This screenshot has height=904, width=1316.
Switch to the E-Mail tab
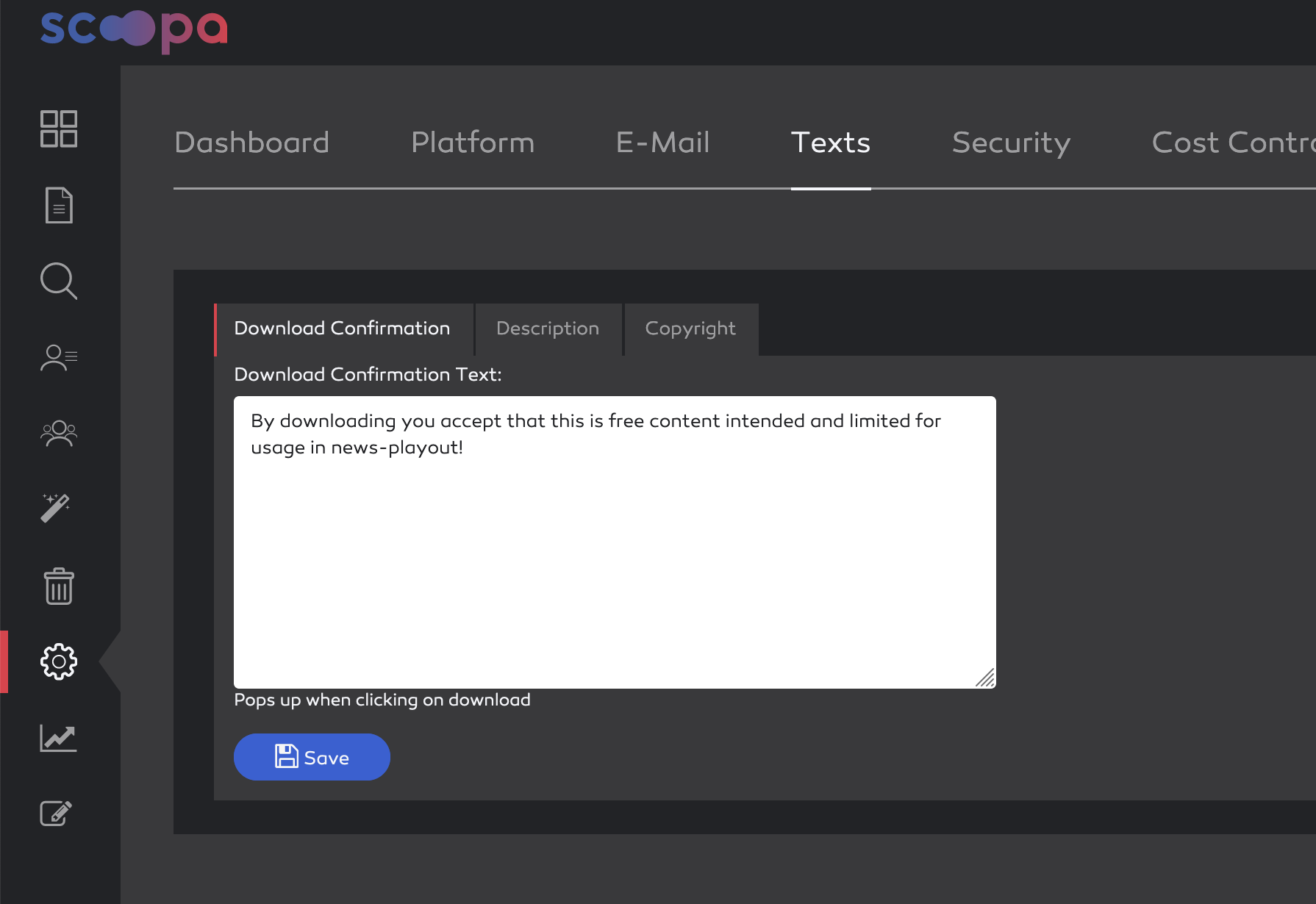pos(662,143)
